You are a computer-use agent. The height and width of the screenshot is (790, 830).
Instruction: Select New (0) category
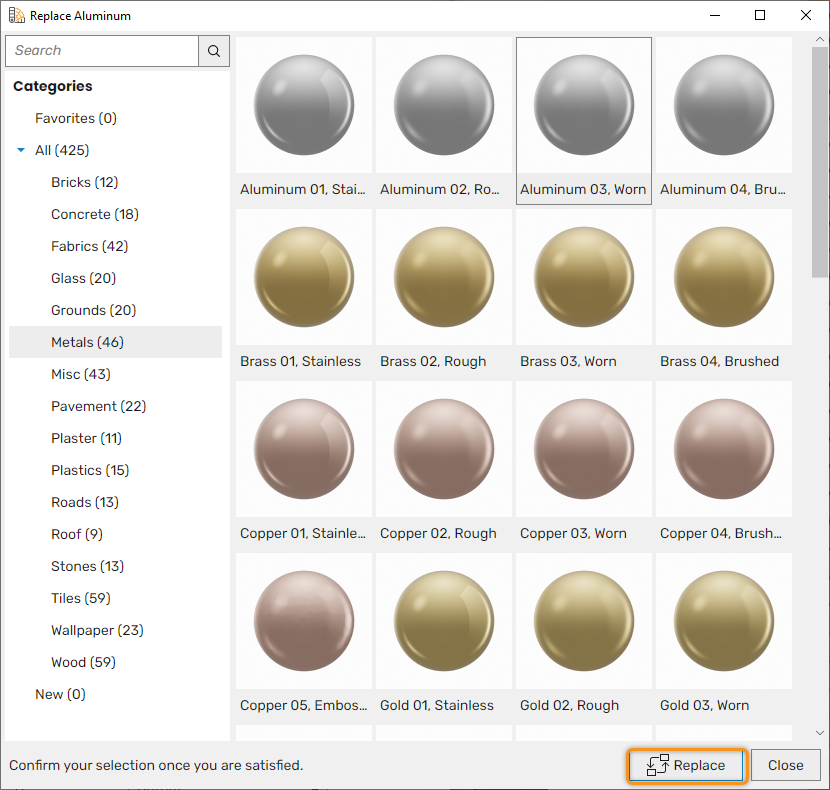click(x=60, y=694)
